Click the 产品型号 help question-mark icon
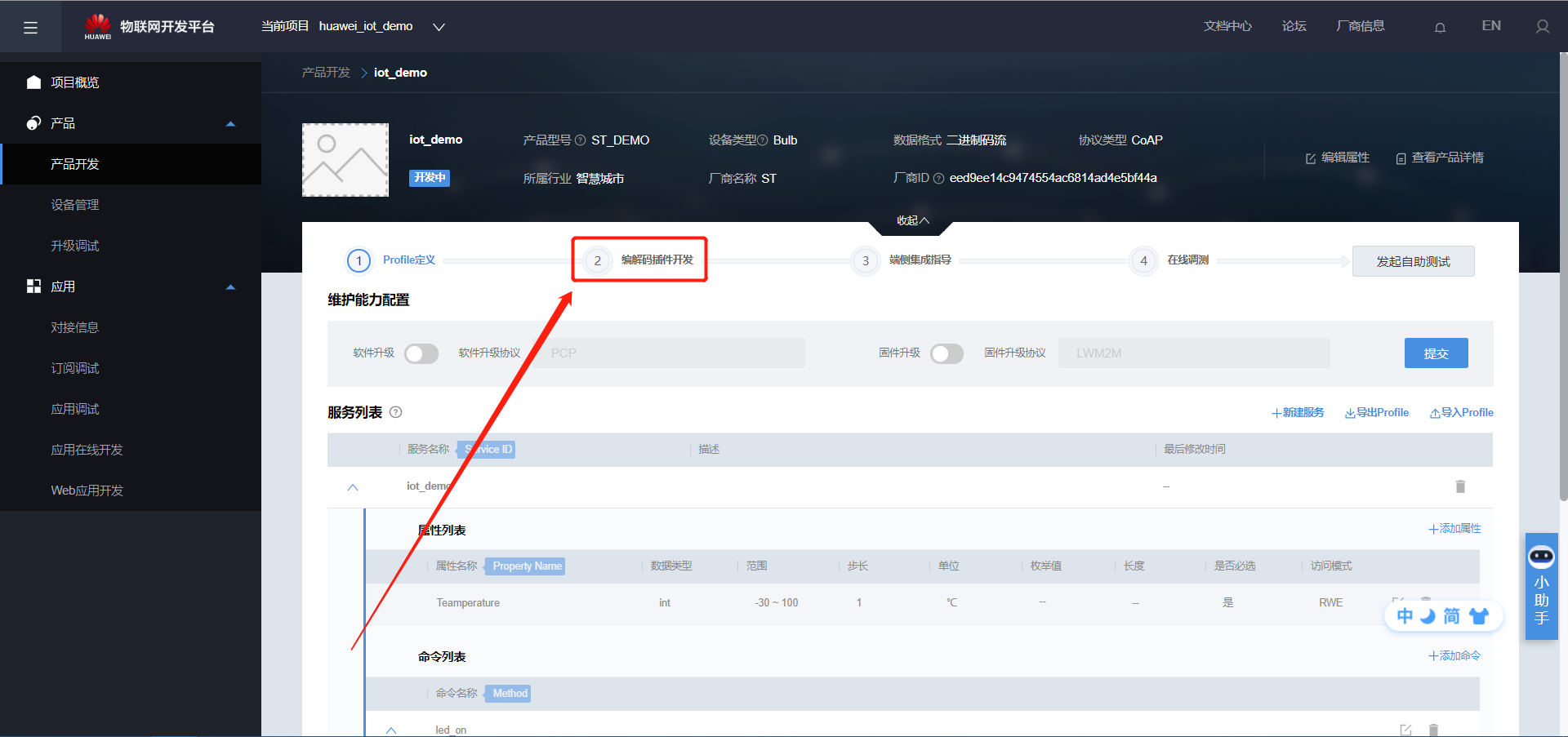The image size is (1568, 737). pos(580,140)
